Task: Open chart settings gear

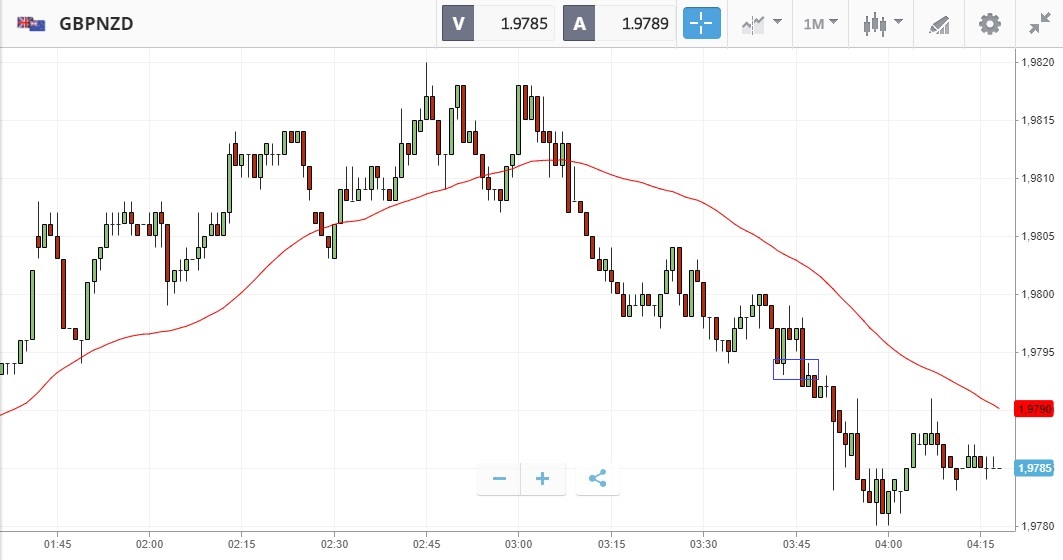Action: (990, 23)
